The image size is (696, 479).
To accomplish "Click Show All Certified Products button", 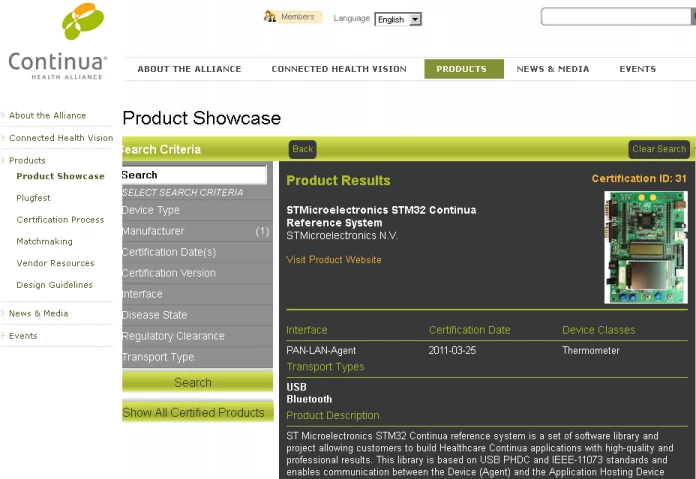I will tap(197, 412).
